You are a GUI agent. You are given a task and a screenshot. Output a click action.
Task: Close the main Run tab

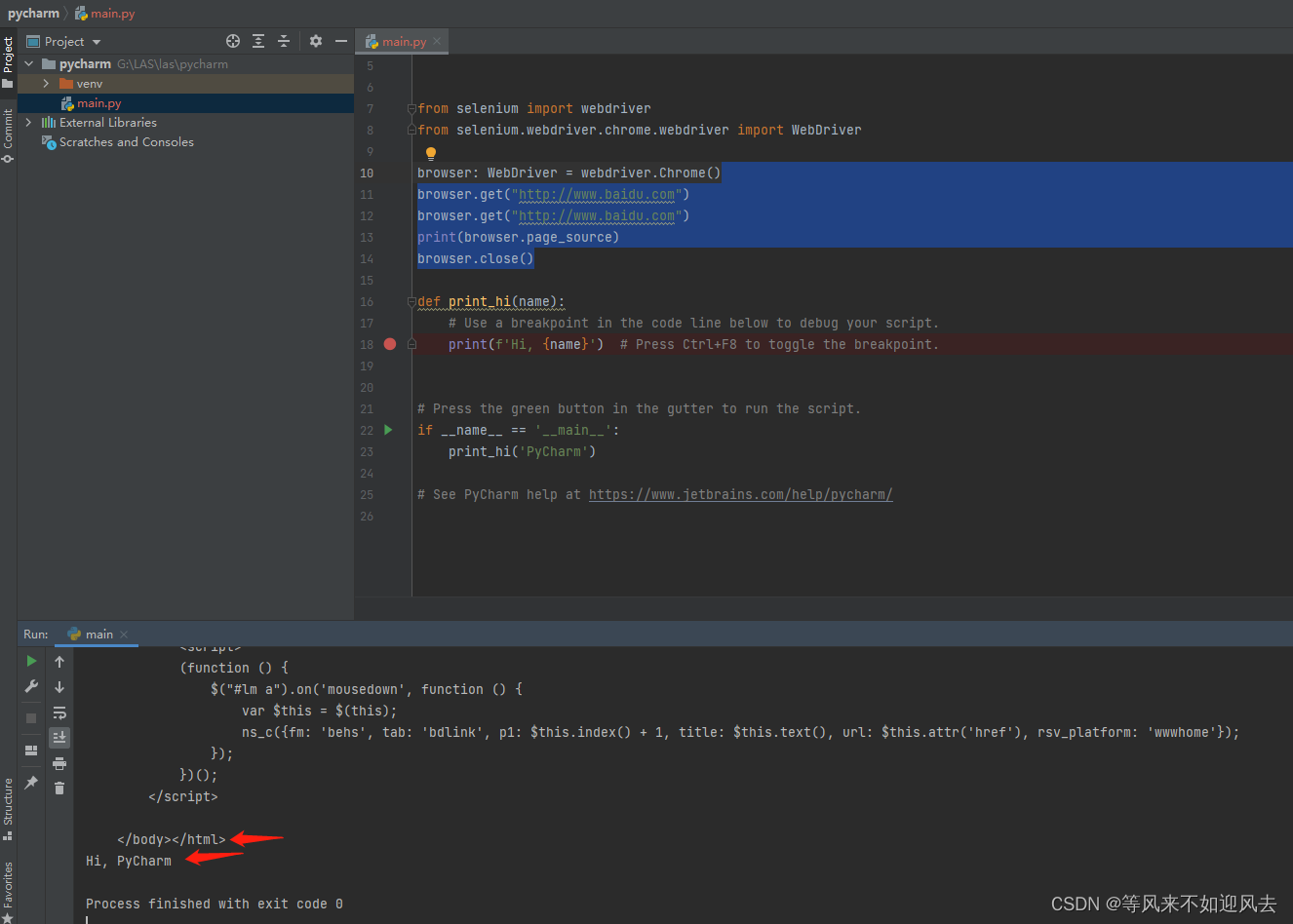124,635
